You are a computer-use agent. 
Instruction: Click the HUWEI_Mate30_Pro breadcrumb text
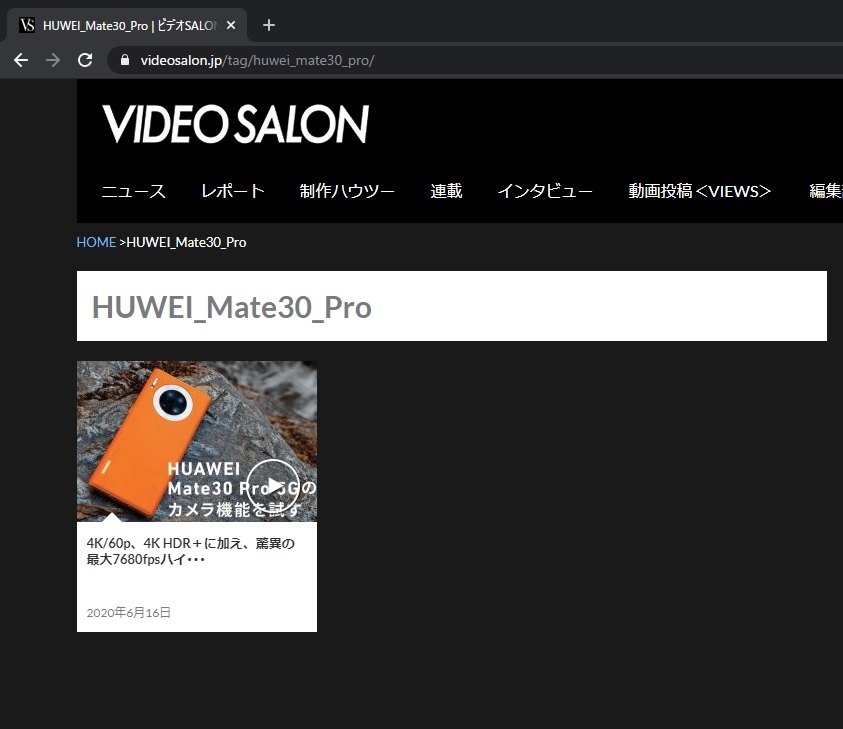(186, 242)
